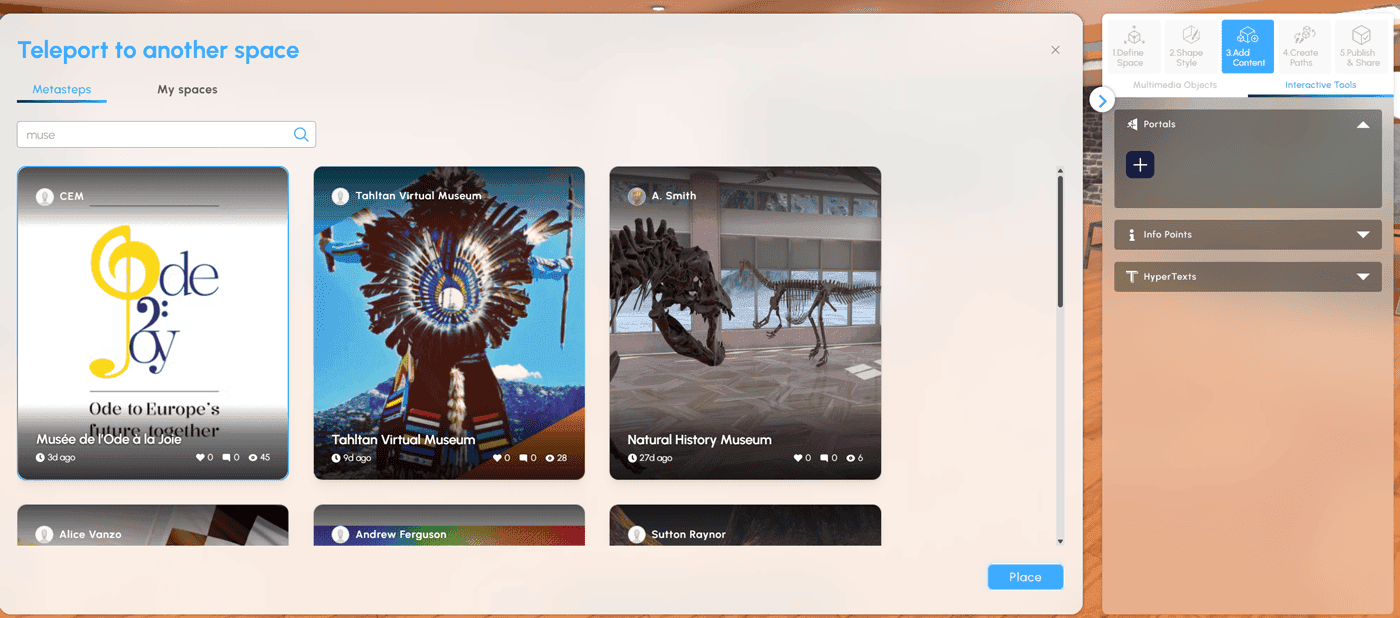Click A. Smith author avatar
Image resolution: width=1400 pixels, height=618 pixels.
[637, 196]
